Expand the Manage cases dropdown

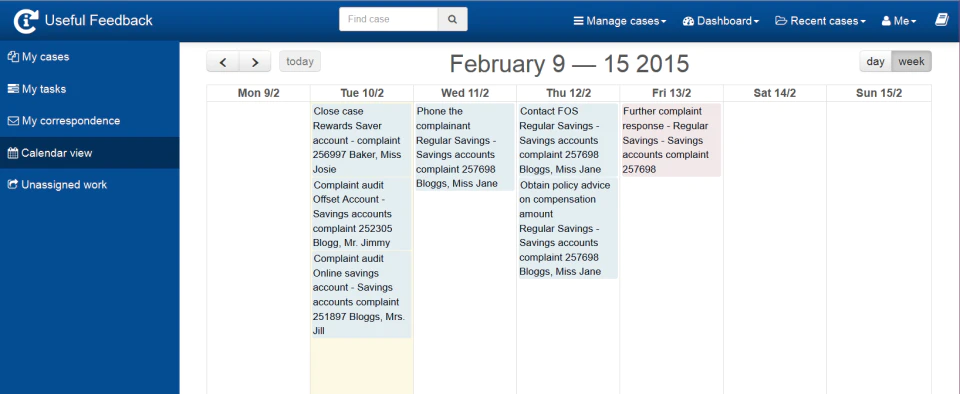(620, 21)
